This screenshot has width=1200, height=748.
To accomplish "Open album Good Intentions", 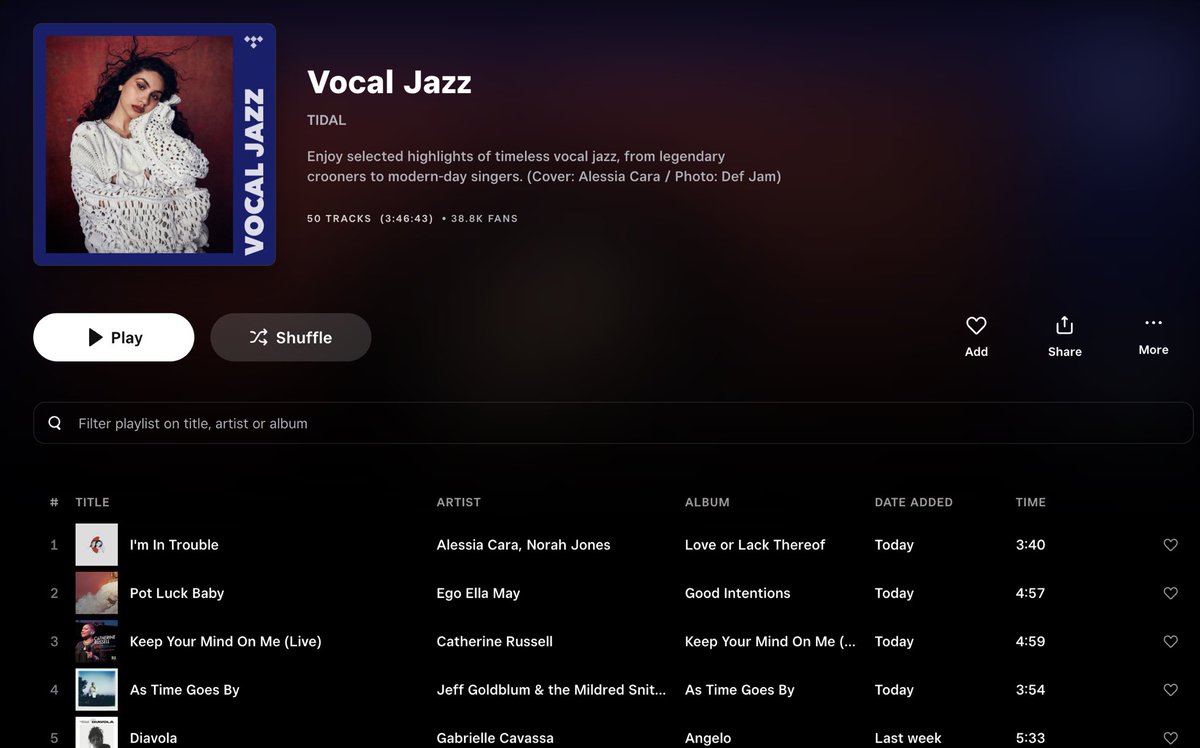I will (x=738, y=593).
